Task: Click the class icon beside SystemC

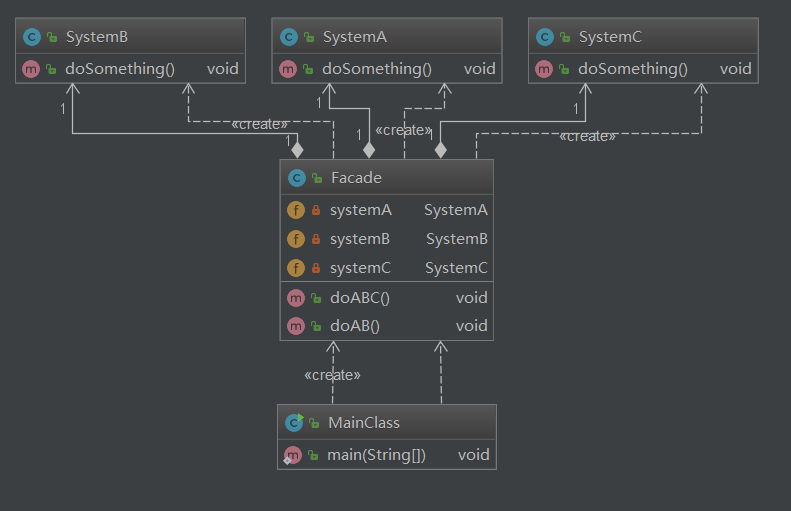Action: pos(544,37)
